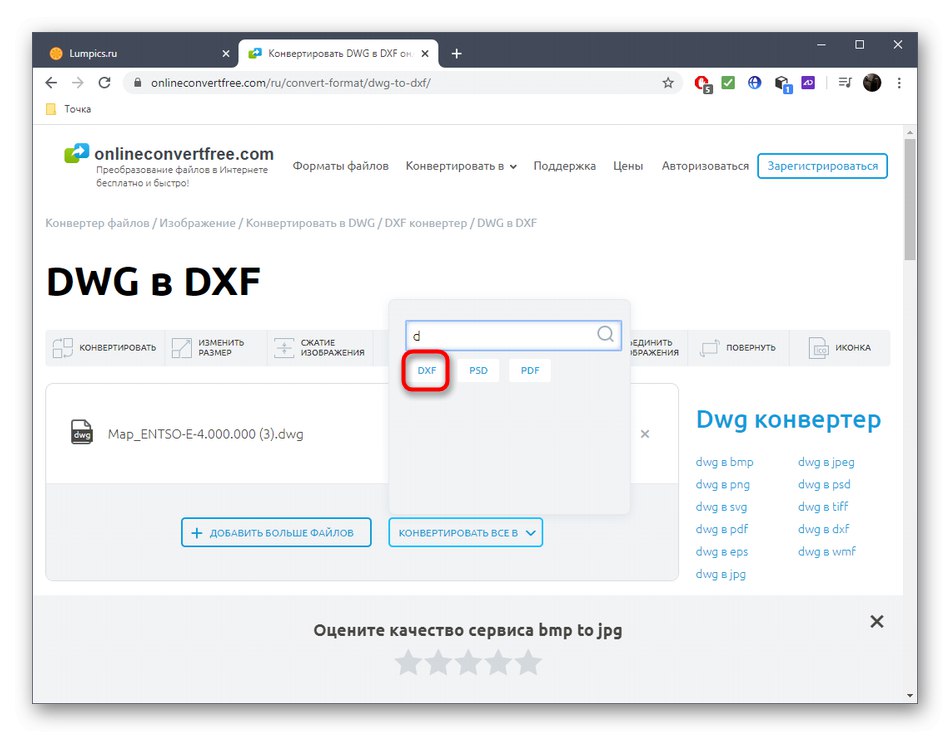Screen dimensions: 950x736
Task: Rate service with the first star
Action: pyautogui.click(x=408, y=662)
